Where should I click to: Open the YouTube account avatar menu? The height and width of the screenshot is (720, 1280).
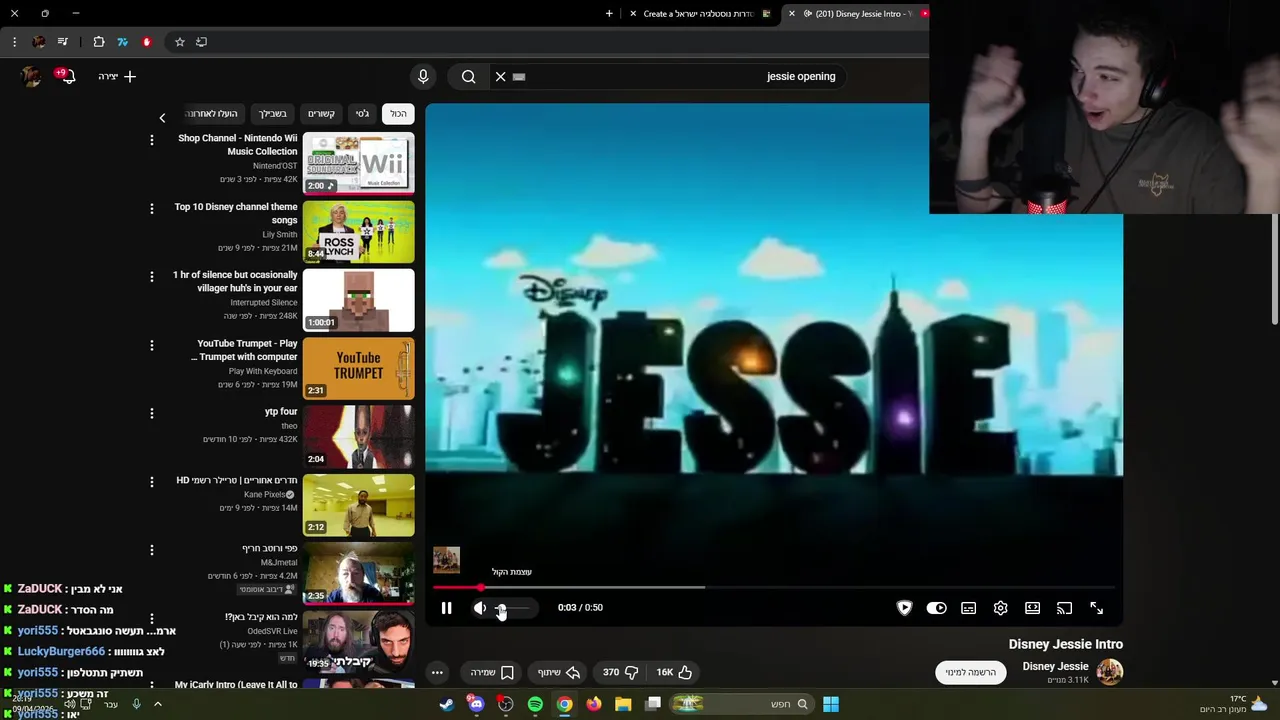click(31, 76)
